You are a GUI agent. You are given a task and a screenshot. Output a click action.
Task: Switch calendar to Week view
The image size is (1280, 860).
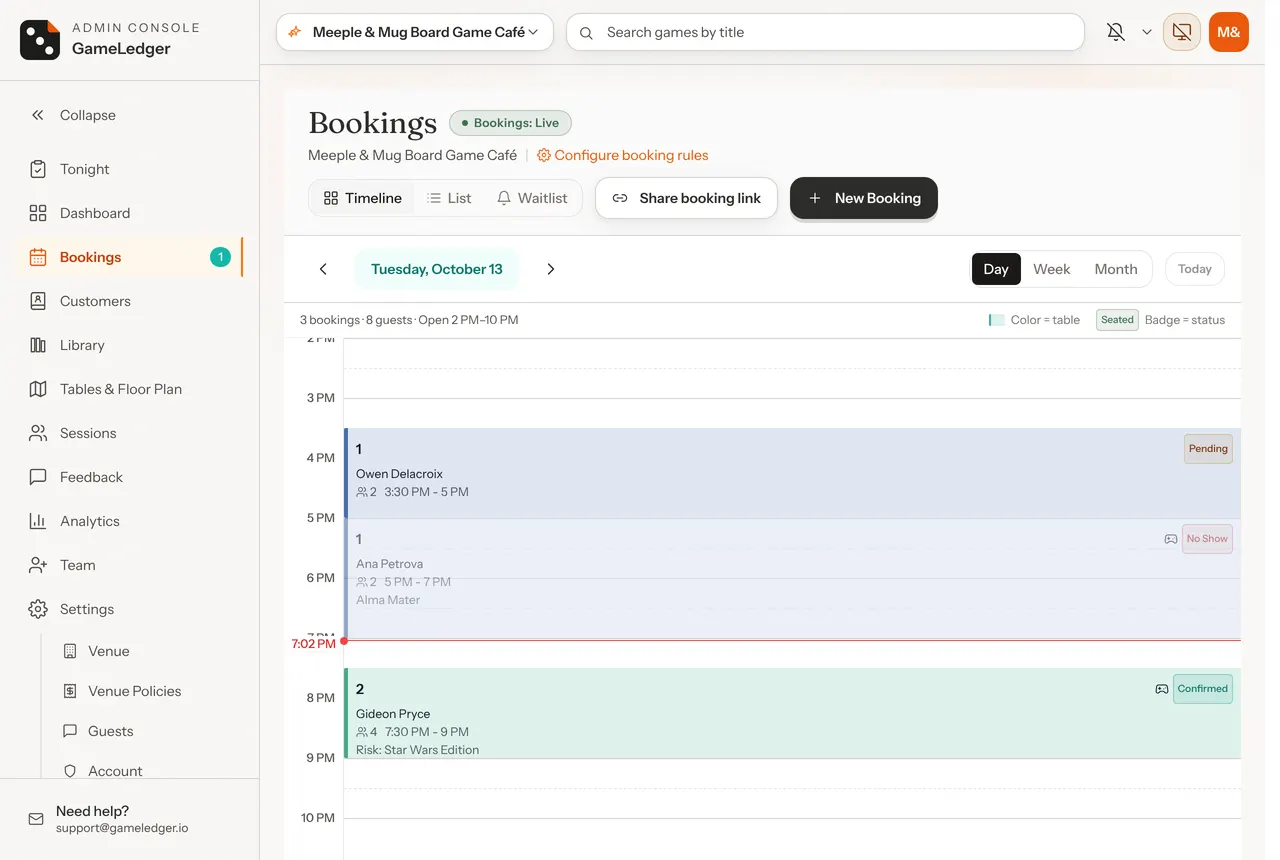[1052, 269]
